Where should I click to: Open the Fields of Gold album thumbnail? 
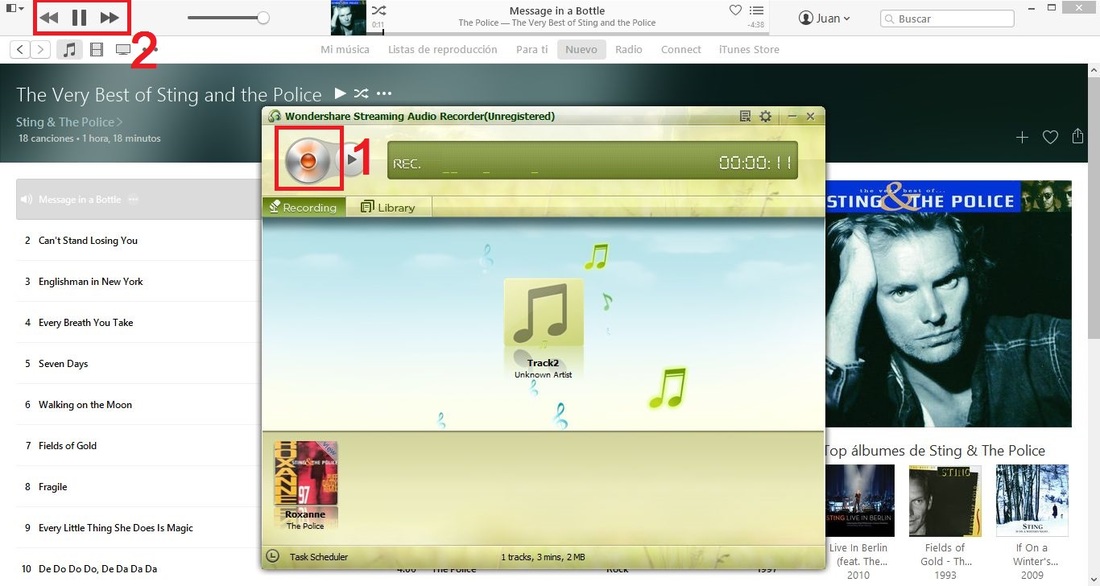tap(945, 500)
